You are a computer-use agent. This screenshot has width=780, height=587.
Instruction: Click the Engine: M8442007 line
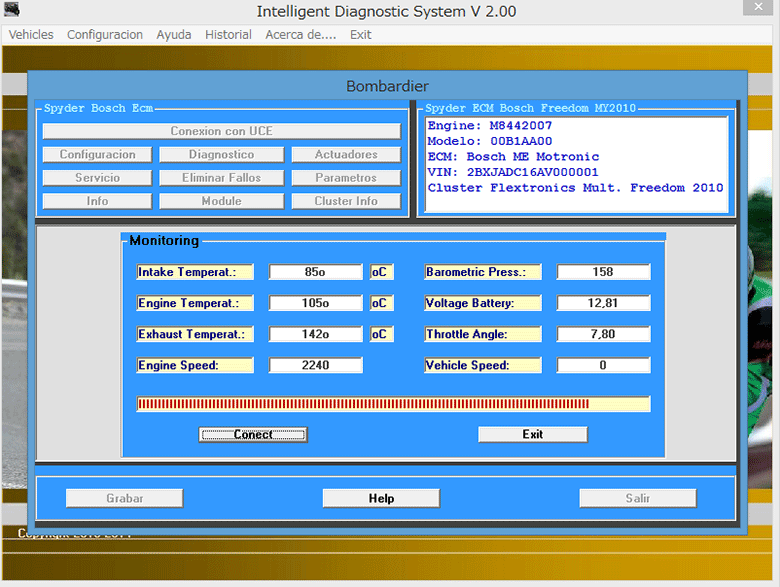coord(489,125)
